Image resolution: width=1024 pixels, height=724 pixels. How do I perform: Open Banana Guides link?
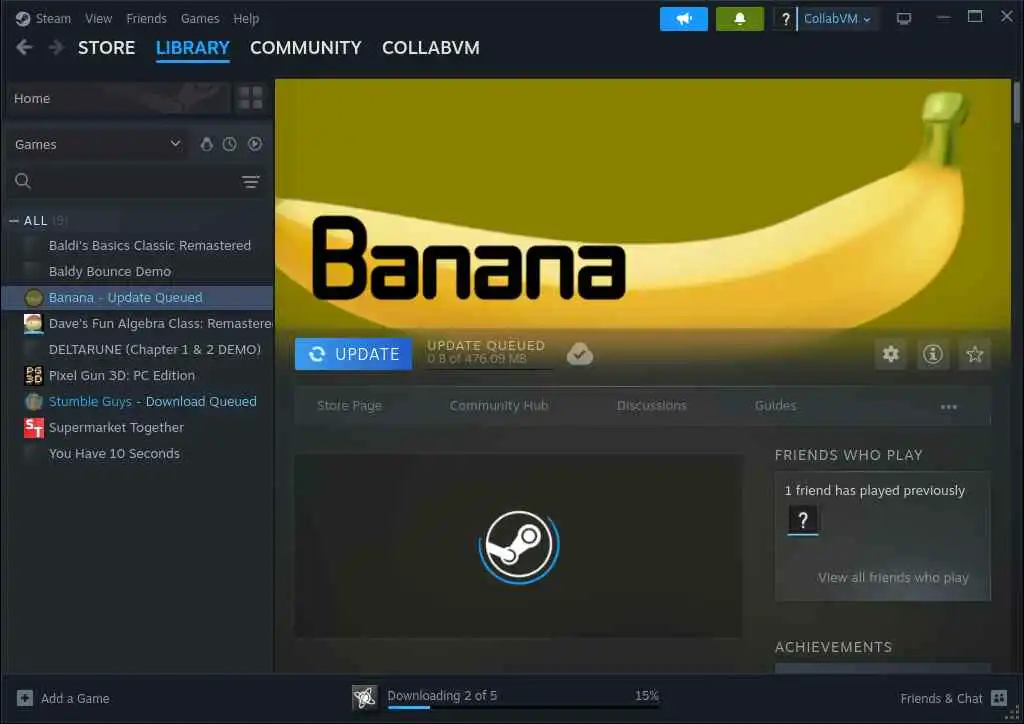click(775, 405)
